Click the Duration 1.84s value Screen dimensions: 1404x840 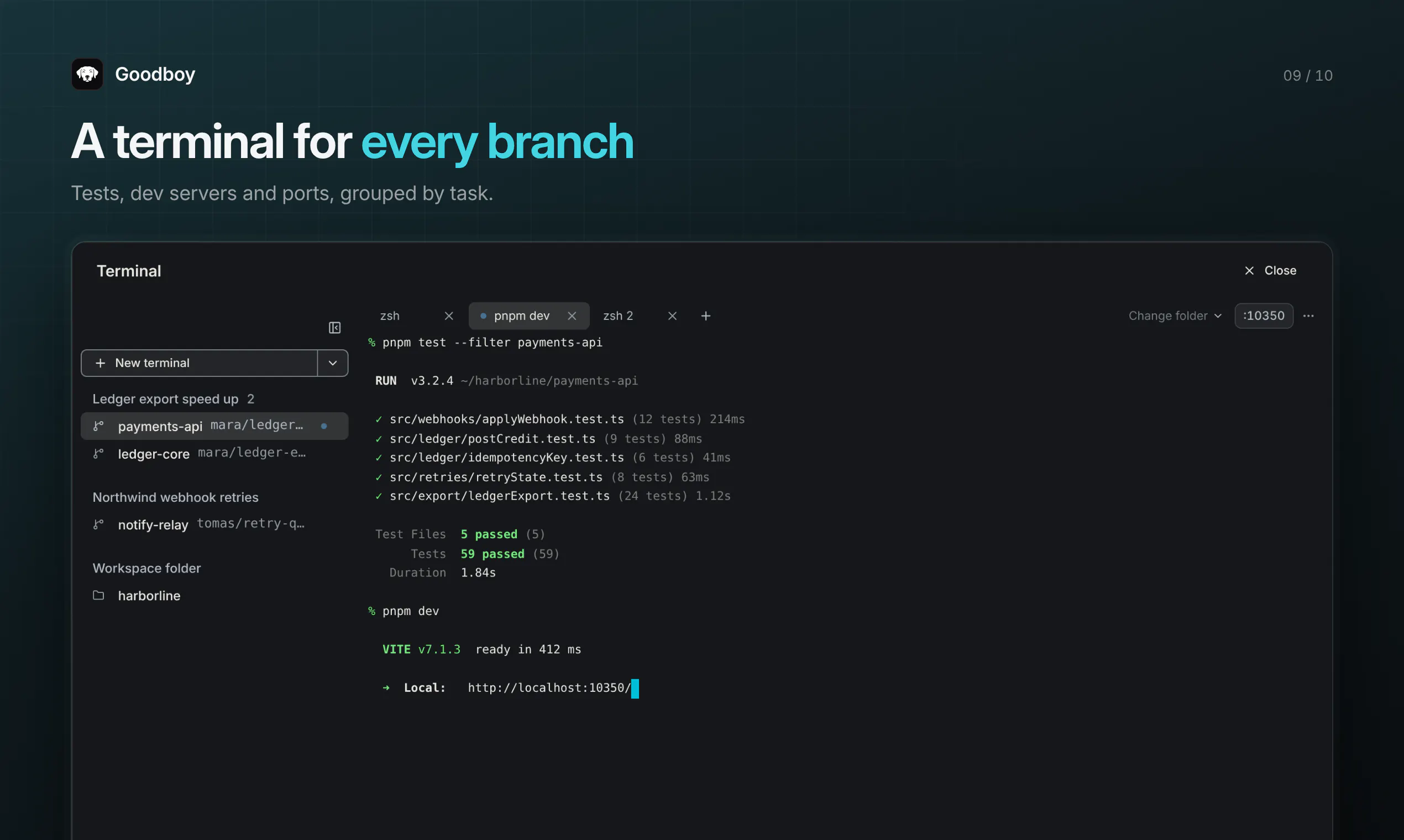coord(478,573)
